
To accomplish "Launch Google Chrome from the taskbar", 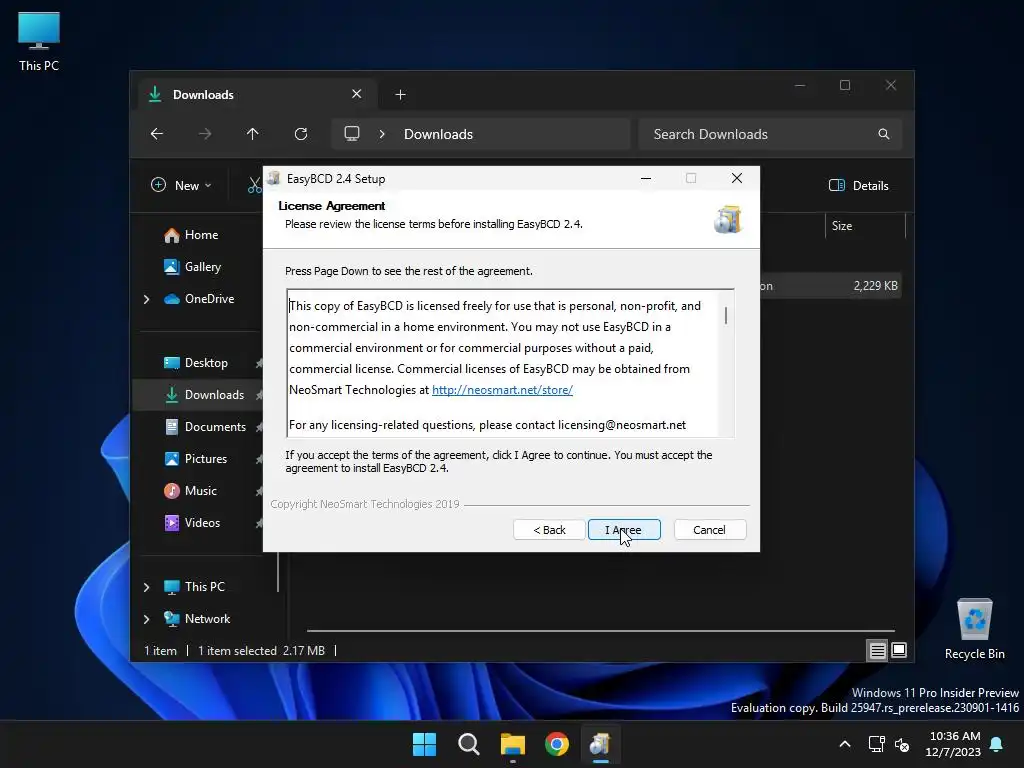I will pyautogui.click(x=556, y=744).
